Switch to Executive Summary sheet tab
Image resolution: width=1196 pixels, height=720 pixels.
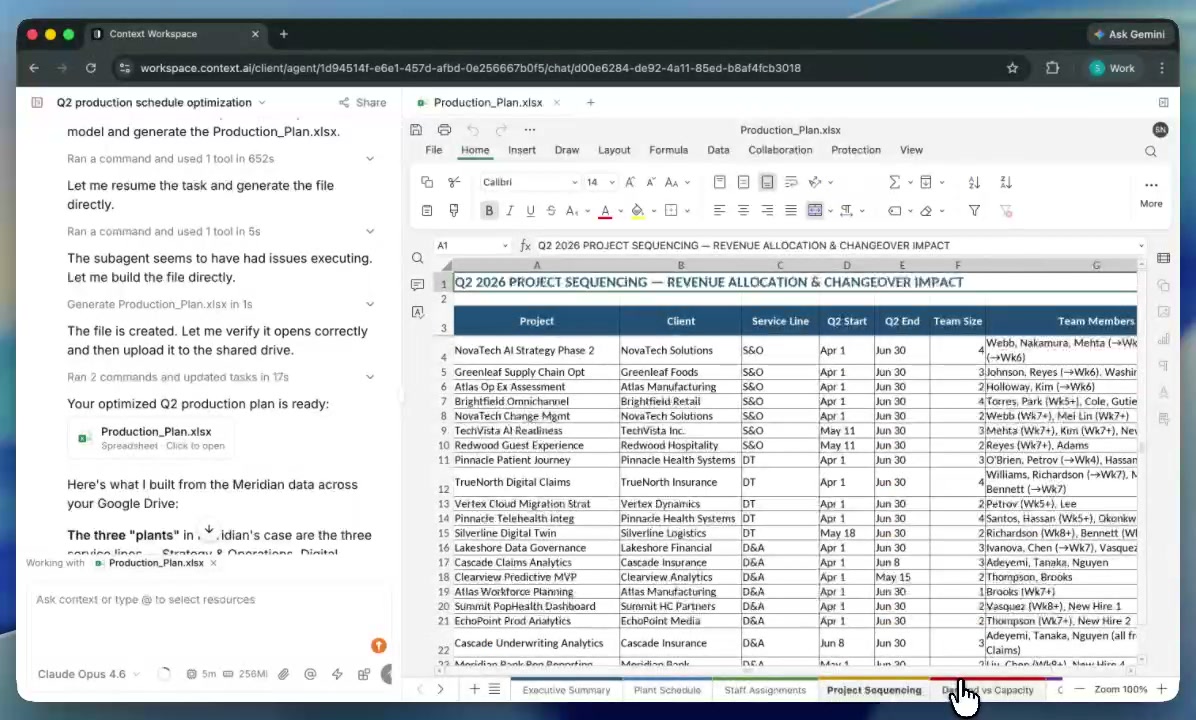566,689
